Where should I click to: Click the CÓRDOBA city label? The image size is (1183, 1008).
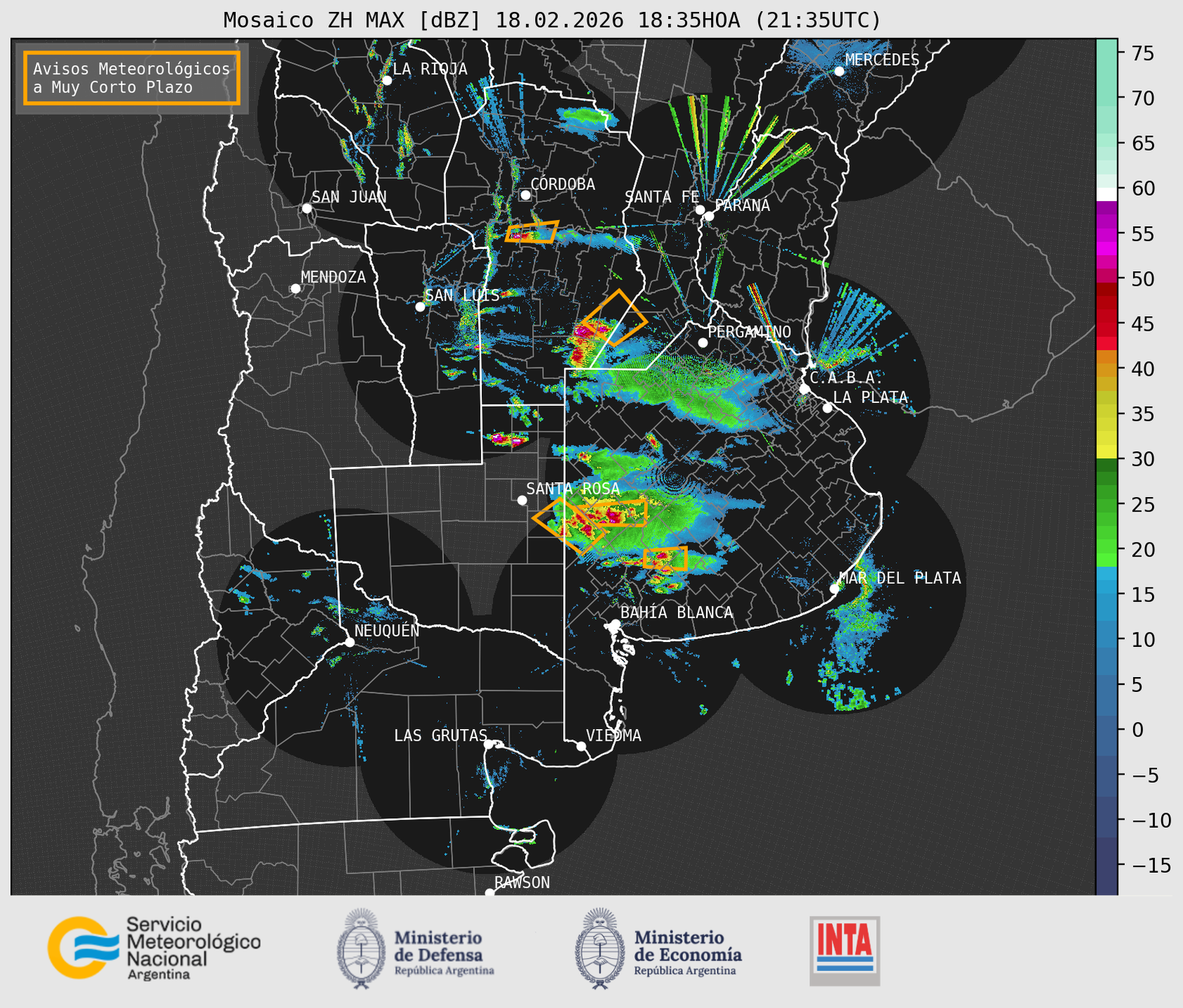click(x=562, y=184)
